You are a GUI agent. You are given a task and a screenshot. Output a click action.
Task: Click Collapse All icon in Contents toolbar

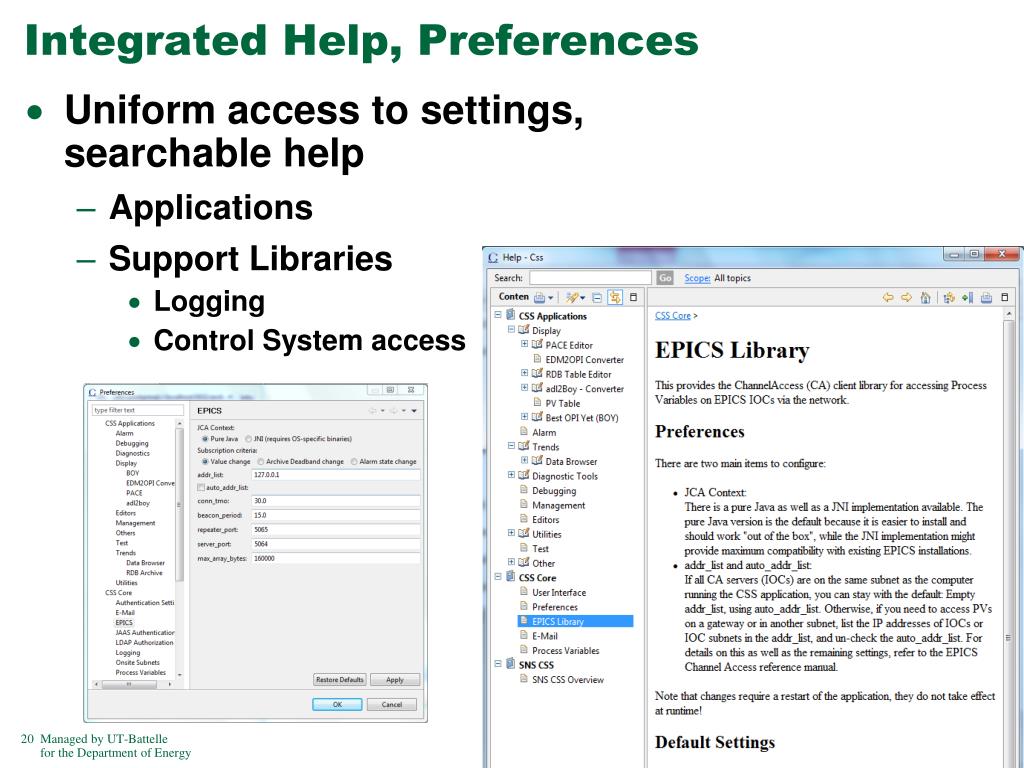[x=597, y=297]
